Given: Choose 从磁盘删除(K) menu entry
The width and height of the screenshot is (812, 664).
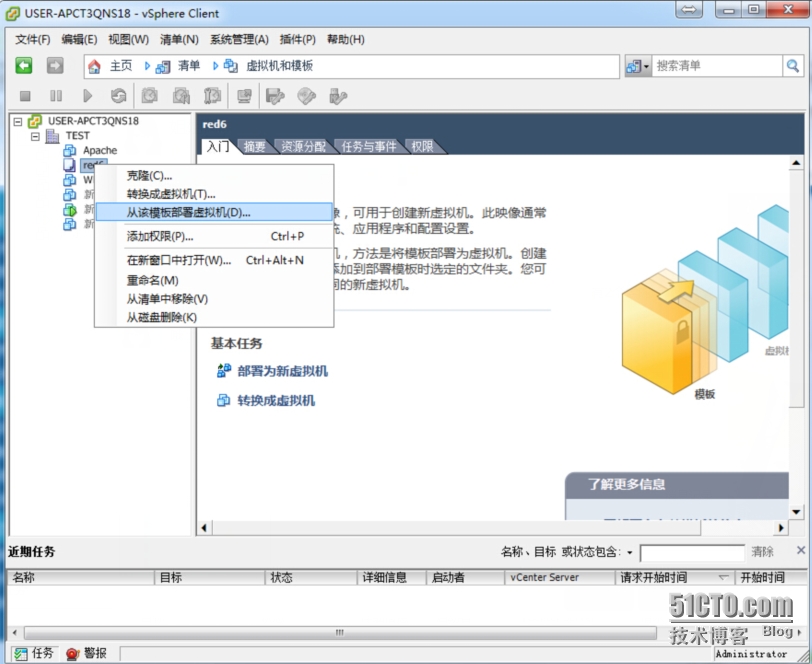Looking at the screenshot, I should [x=214, y=317].
